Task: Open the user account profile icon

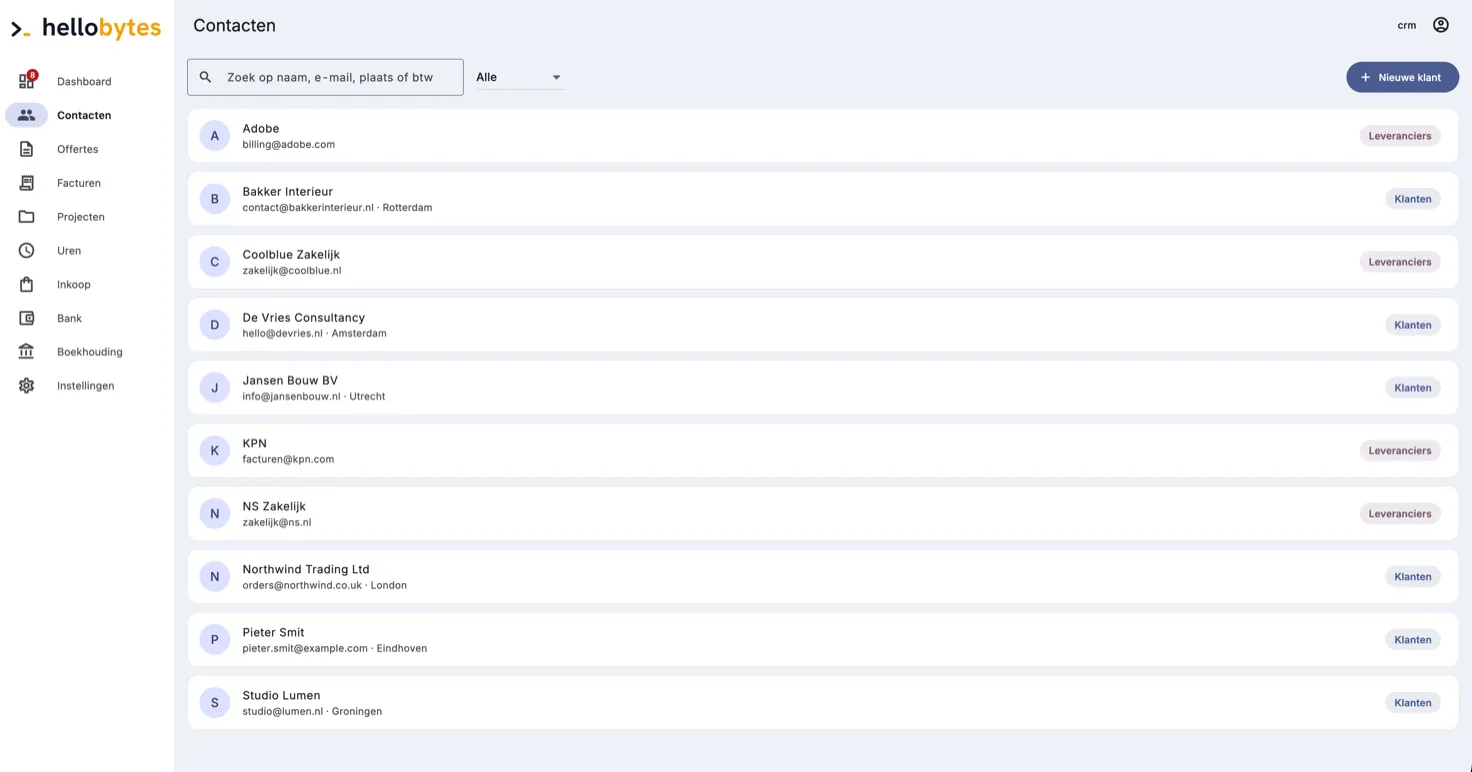Action: [1441, 25]
